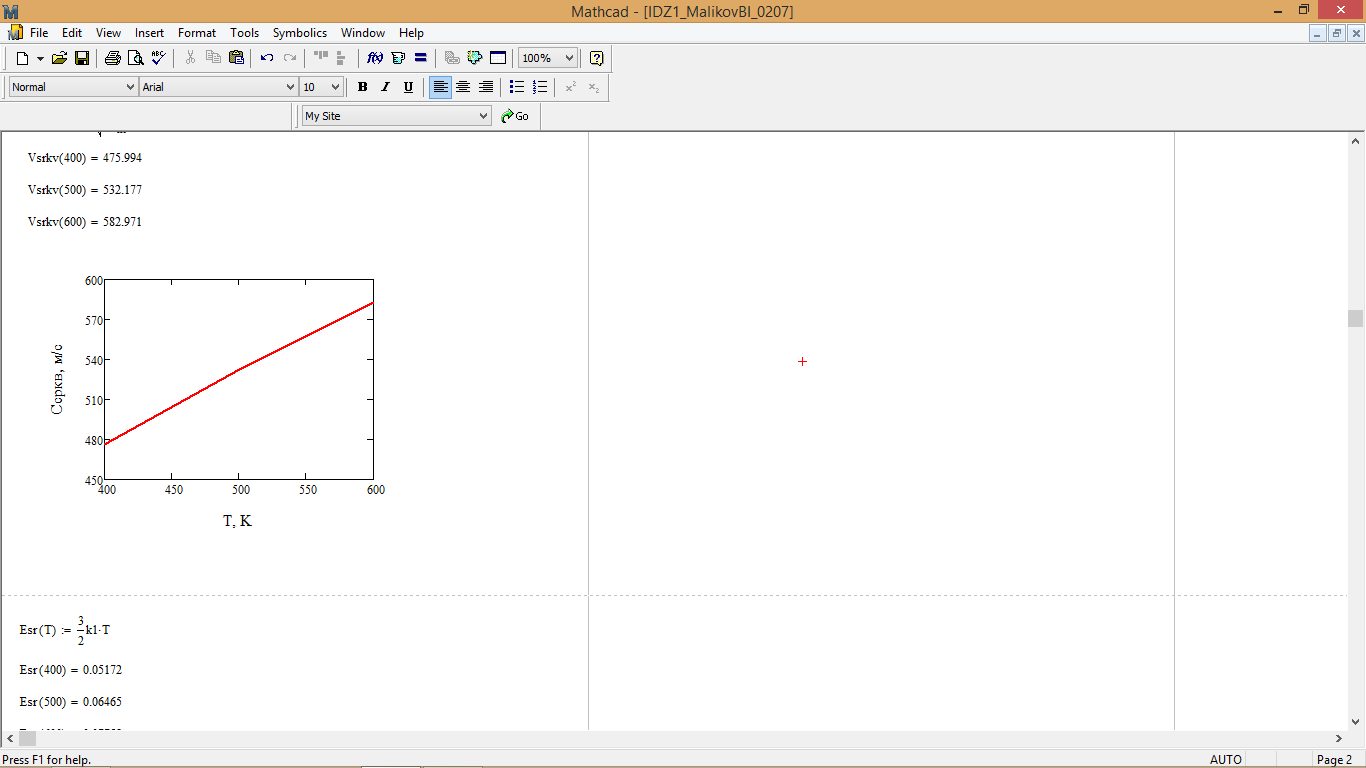Screen dimensions: 1366x768
Task: Toggle Underline formatting
Action: (408, 87)
